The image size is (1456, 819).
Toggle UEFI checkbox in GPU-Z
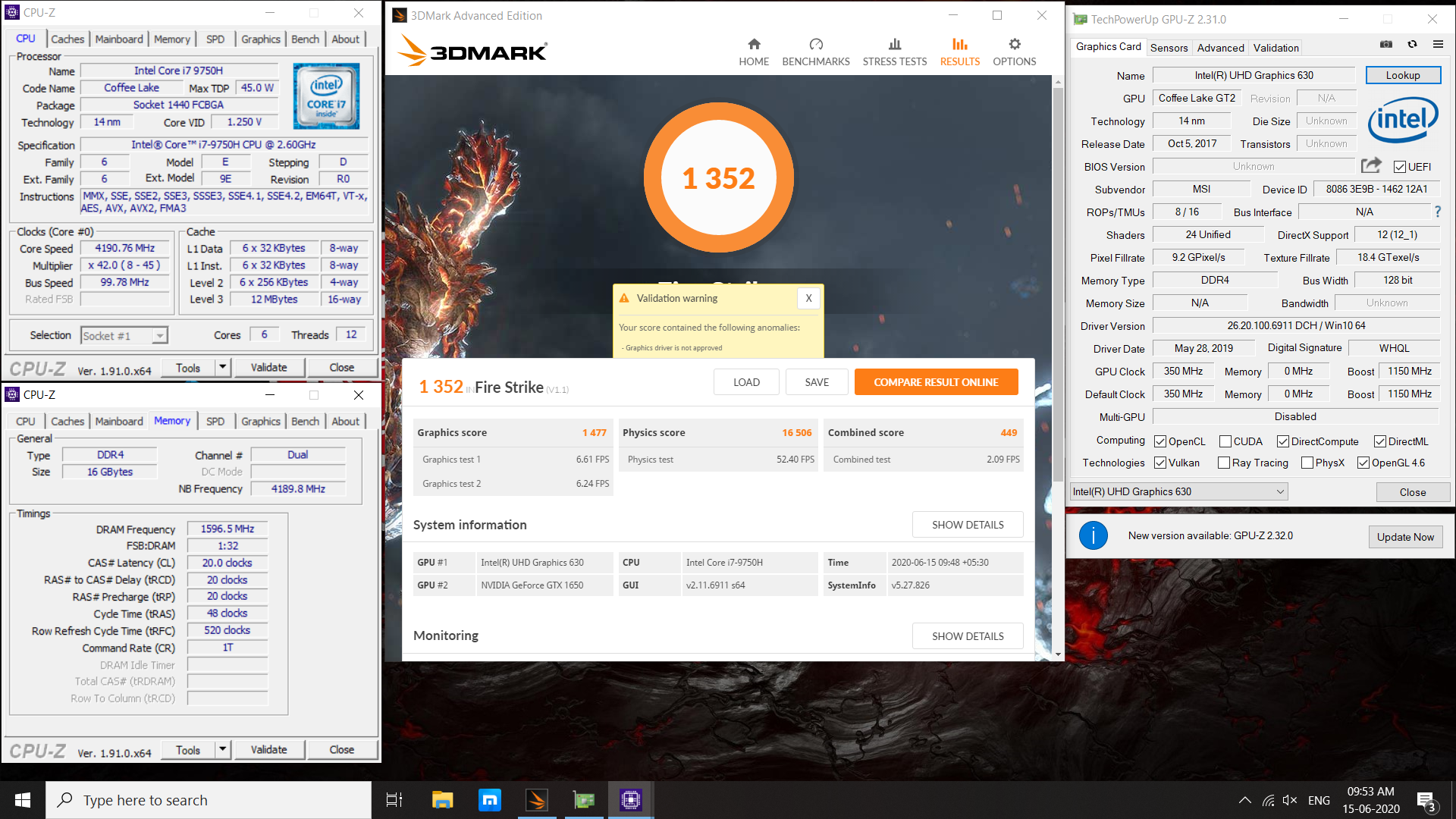[x=1400, y=167]
